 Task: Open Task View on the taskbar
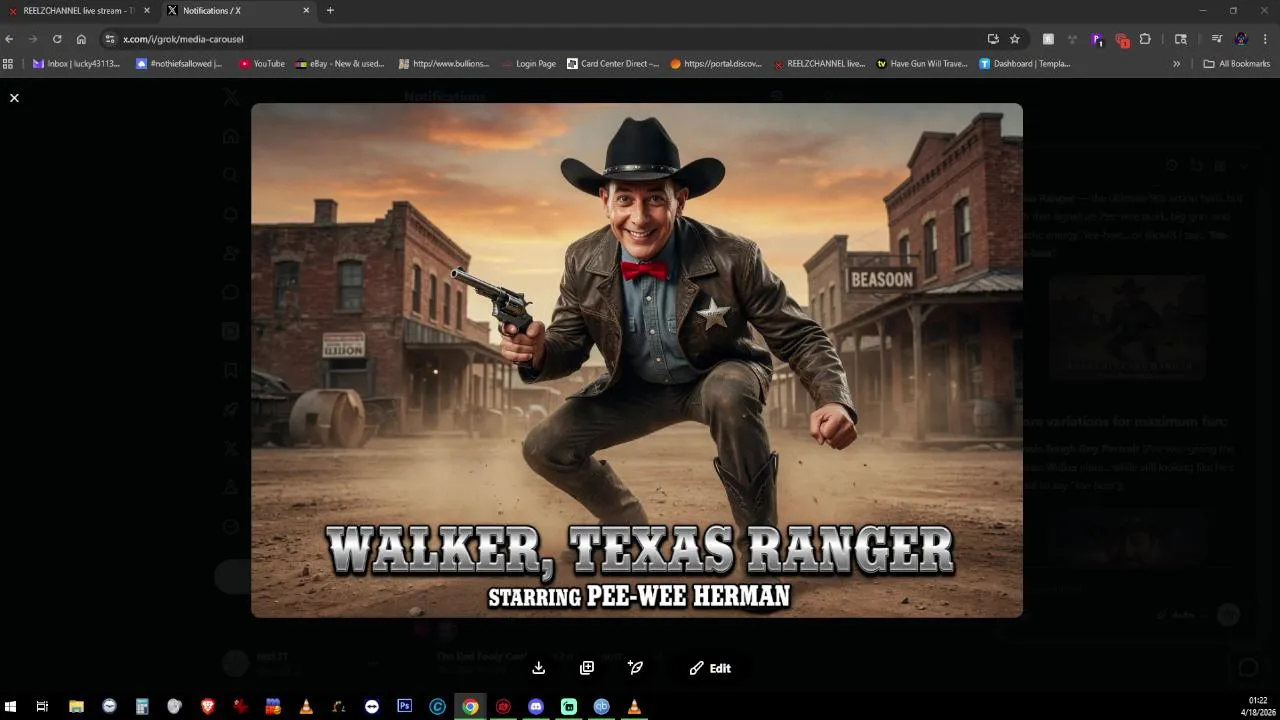(42, 706)
